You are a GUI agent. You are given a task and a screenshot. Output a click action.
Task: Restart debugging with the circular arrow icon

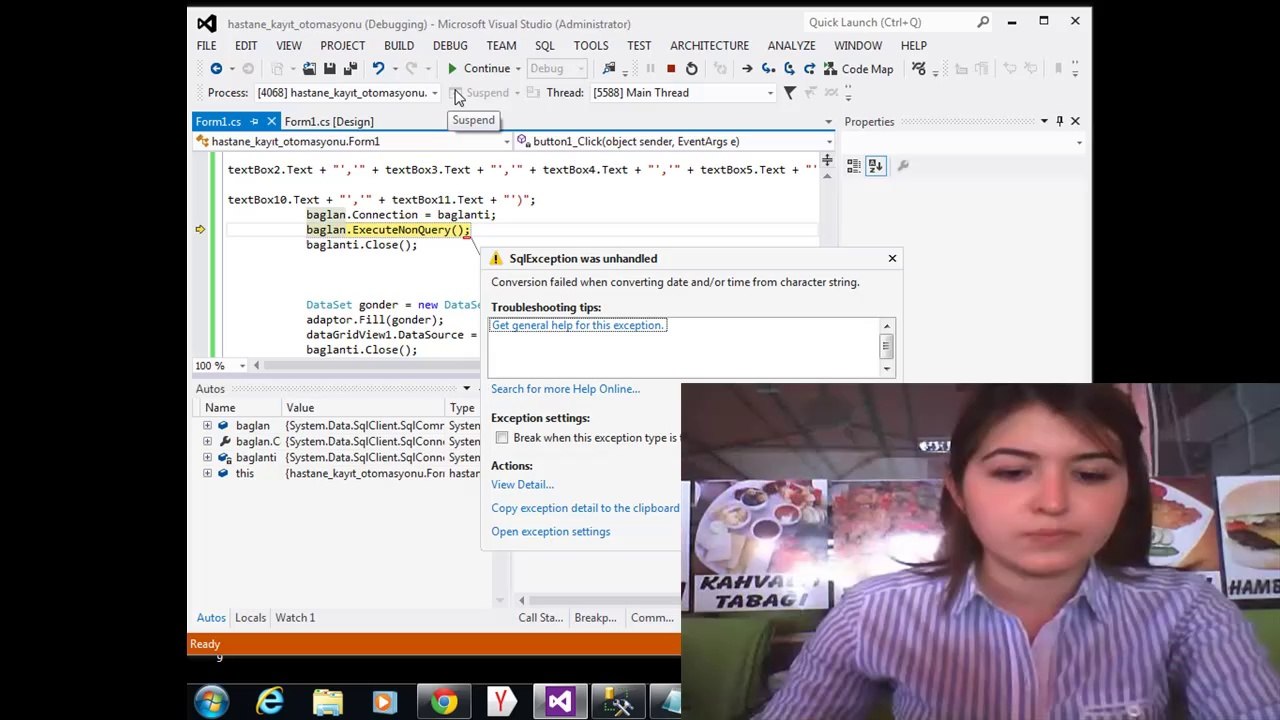[692, 69]
